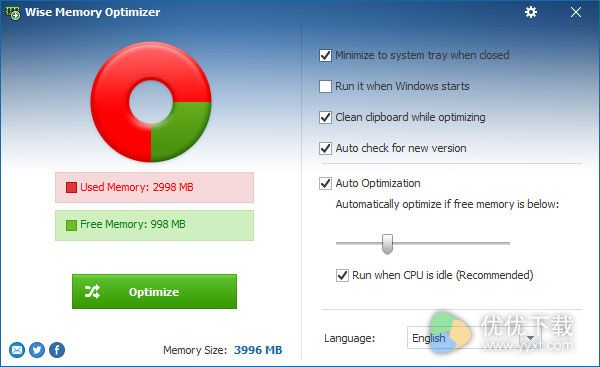Open the Twitter share icon
600x367 pixels.
37,350
